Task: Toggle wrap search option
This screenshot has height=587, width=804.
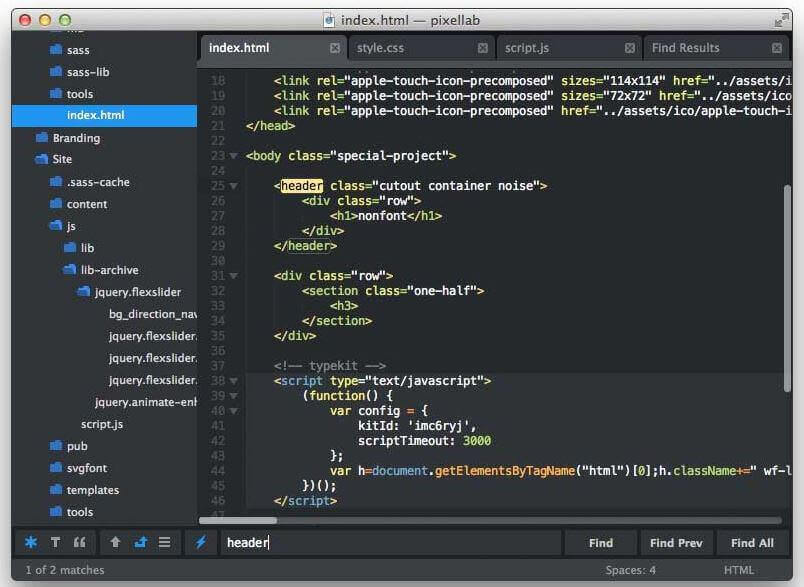Action: tap(140, 542)
